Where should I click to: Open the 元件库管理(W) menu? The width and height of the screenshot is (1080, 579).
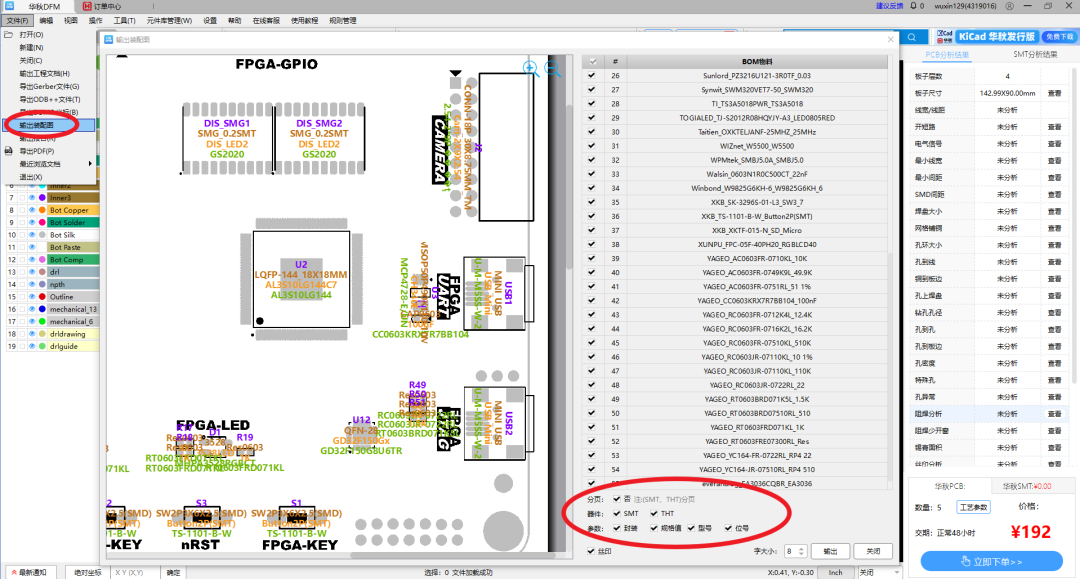point(169,21)
